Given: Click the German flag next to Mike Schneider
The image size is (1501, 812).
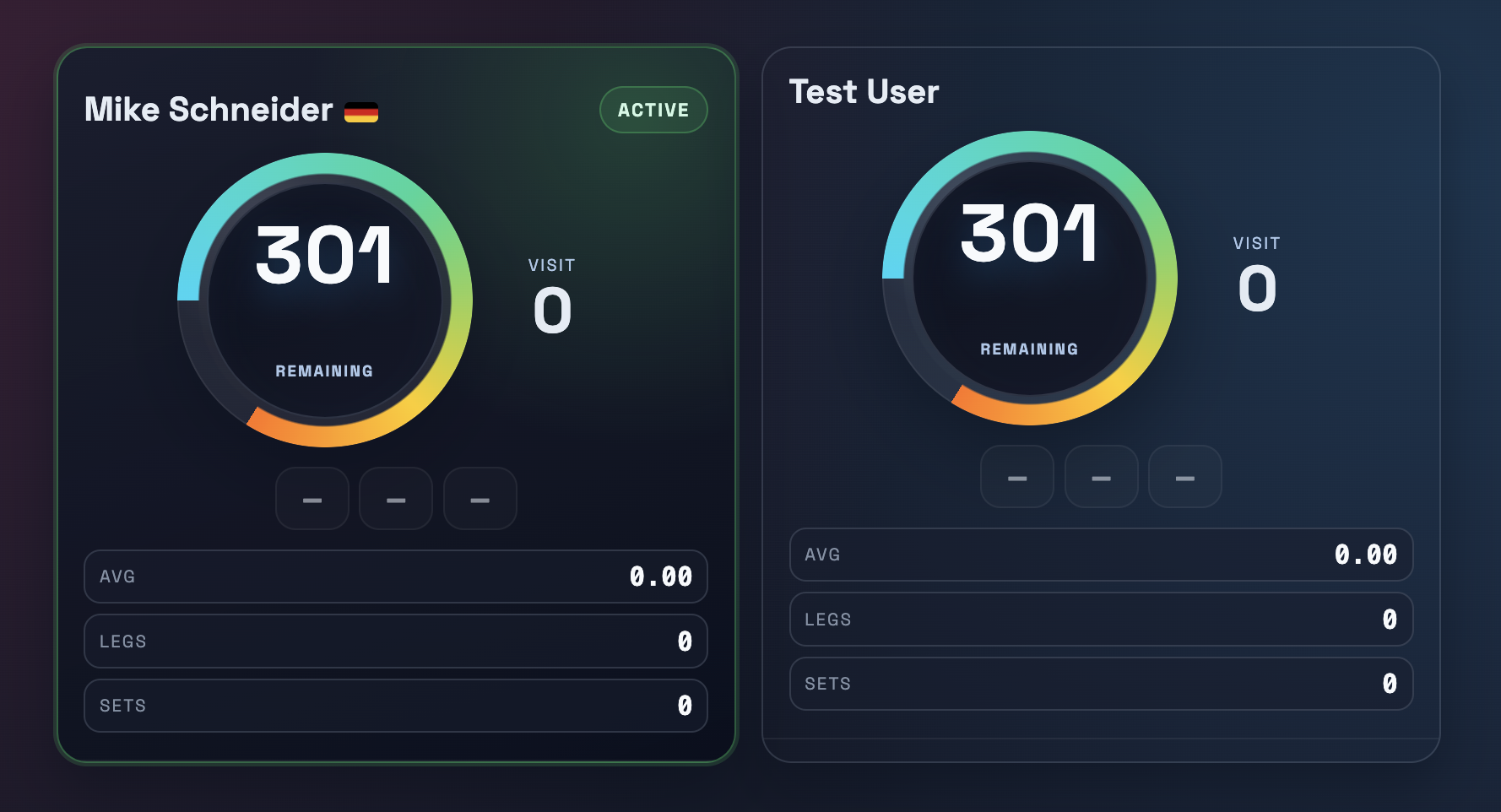Looking at the screenshot, I should [x=363, y=110].
